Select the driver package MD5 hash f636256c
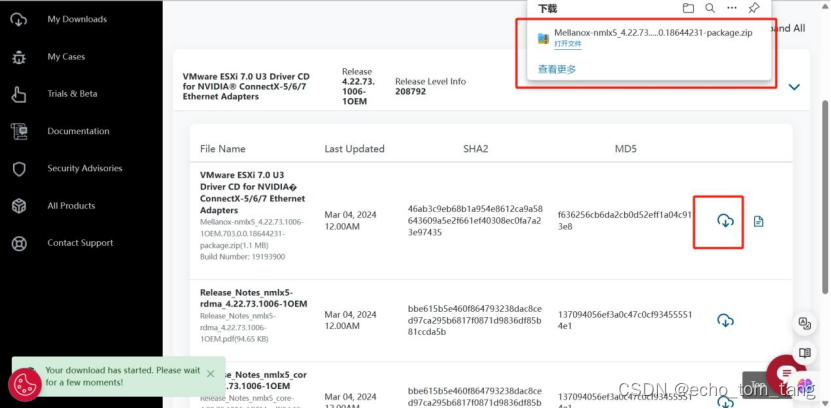This screenshot has height=409, width=831. (x=625, y=221)
